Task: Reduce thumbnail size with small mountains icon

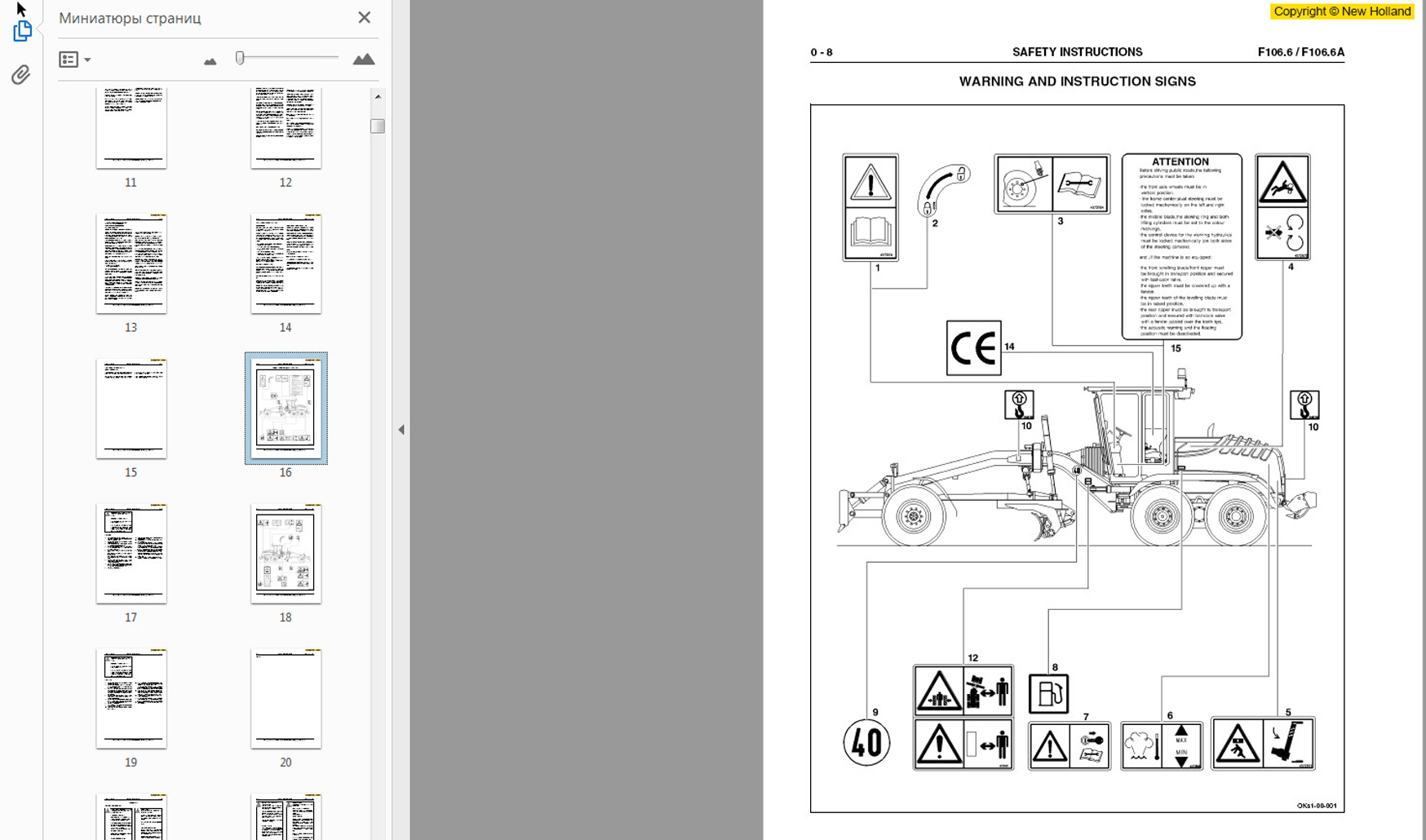Action: (x=210, y=61)
